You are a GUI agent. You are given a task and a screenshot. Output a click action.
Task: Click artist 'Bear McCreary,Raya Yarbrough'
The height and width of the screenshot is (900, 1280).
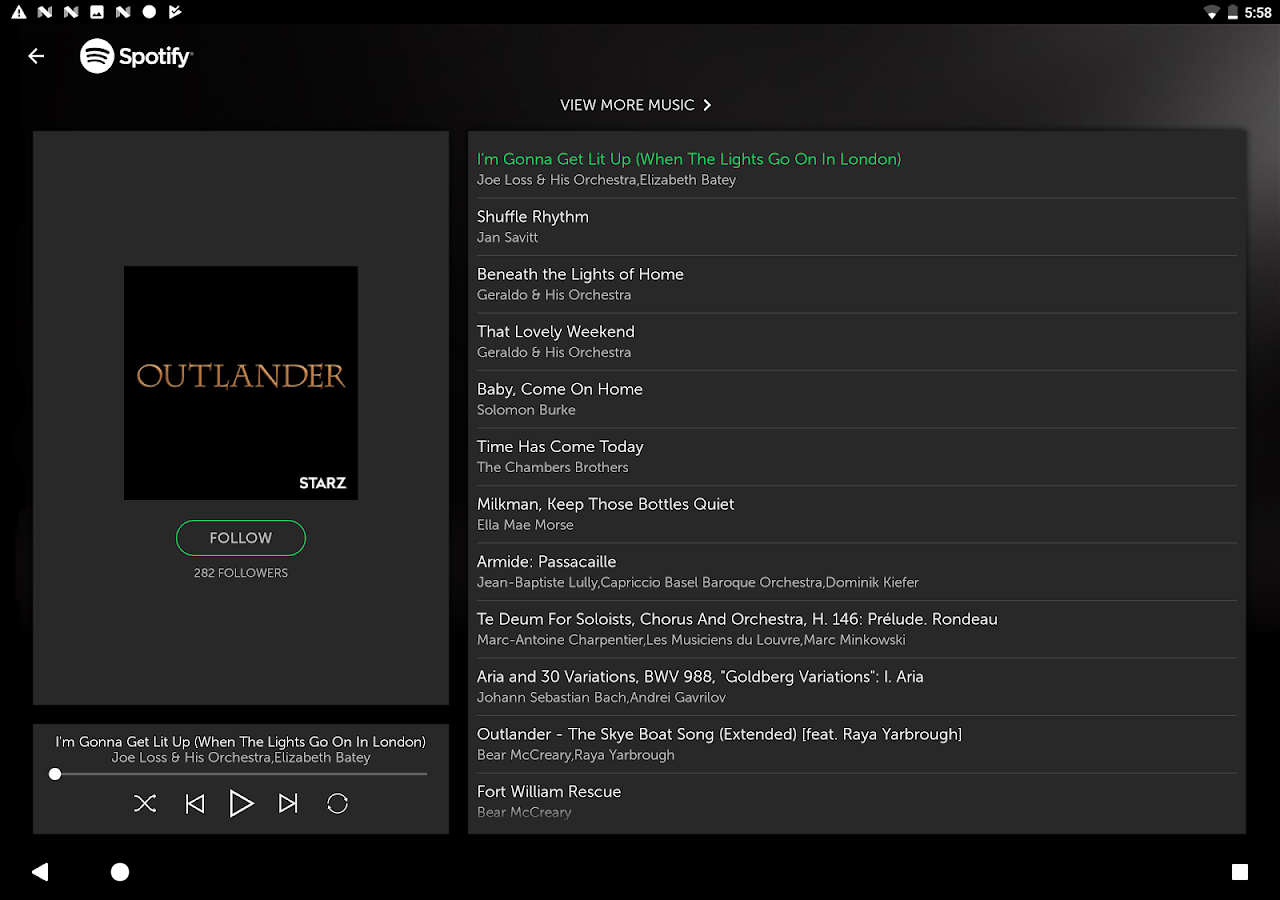tap(576, 755)
